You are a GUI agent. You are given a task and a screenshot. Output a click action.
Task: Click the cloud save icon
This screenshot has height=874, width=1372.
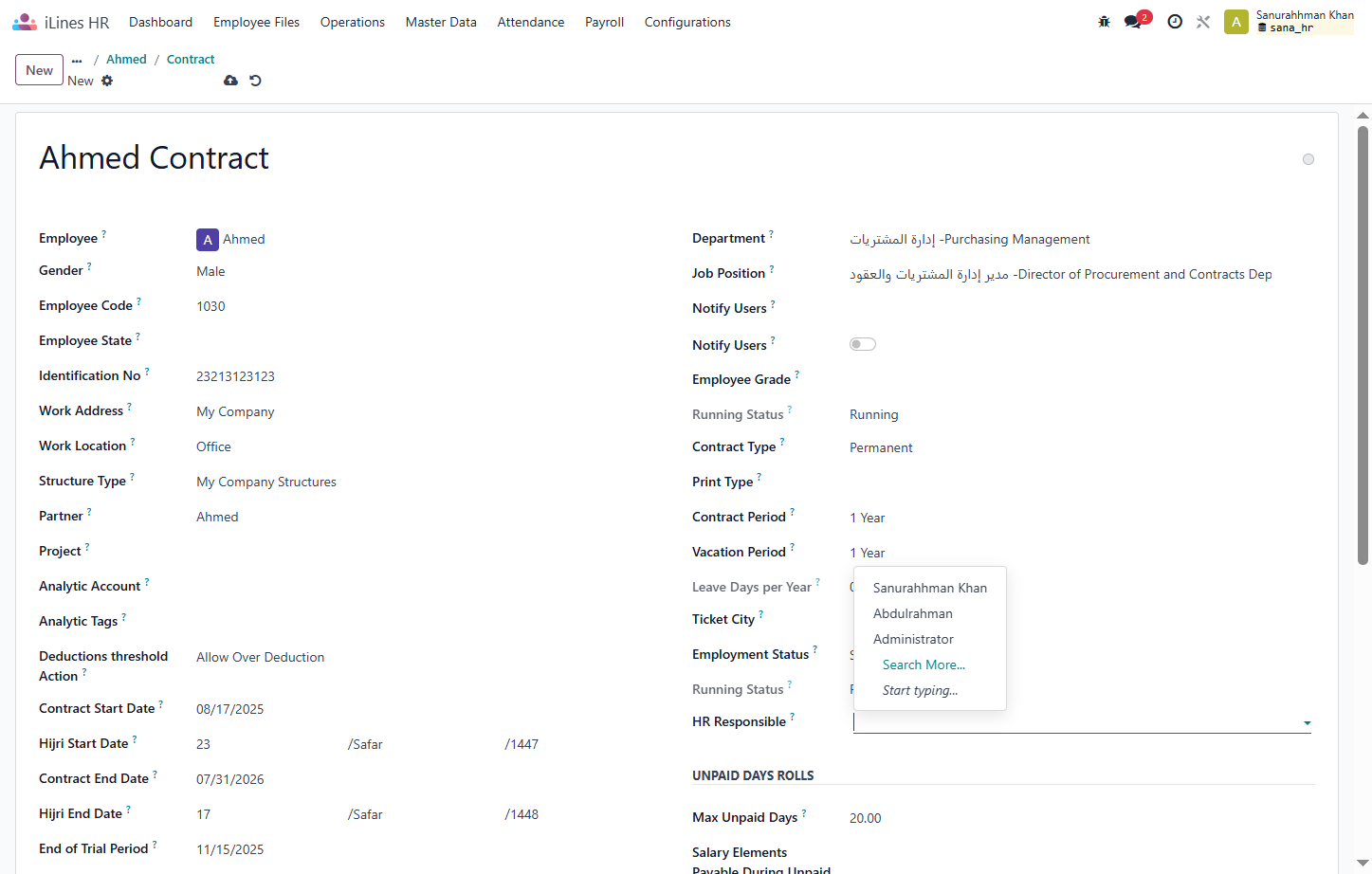[x=230, y=81]
